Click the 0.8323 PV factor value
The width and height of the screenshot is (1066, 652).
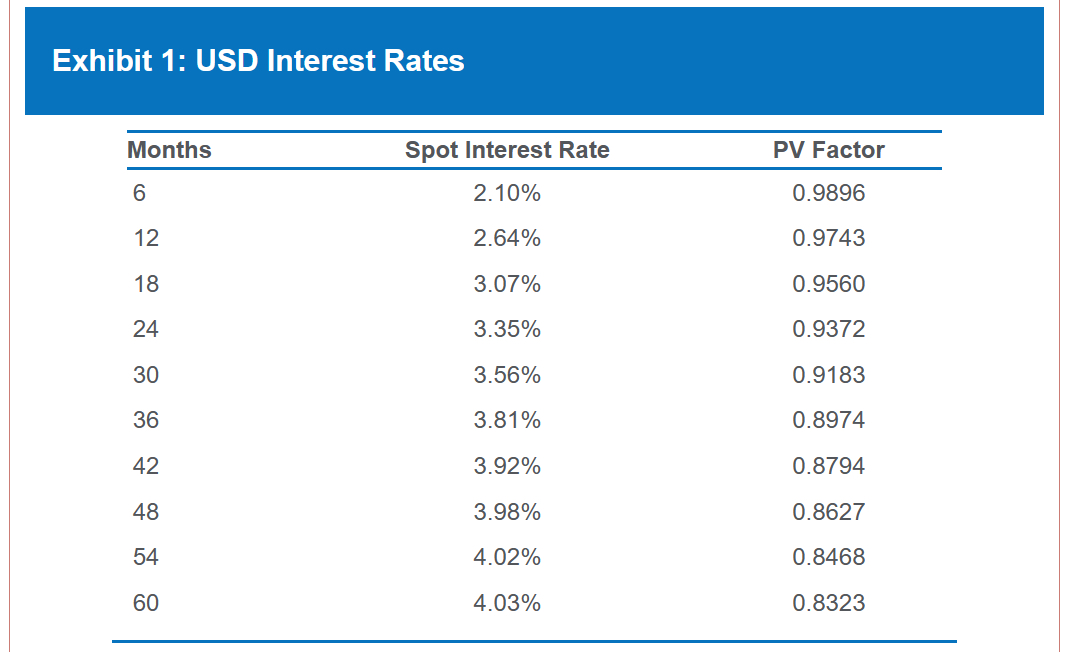(828, 603)
